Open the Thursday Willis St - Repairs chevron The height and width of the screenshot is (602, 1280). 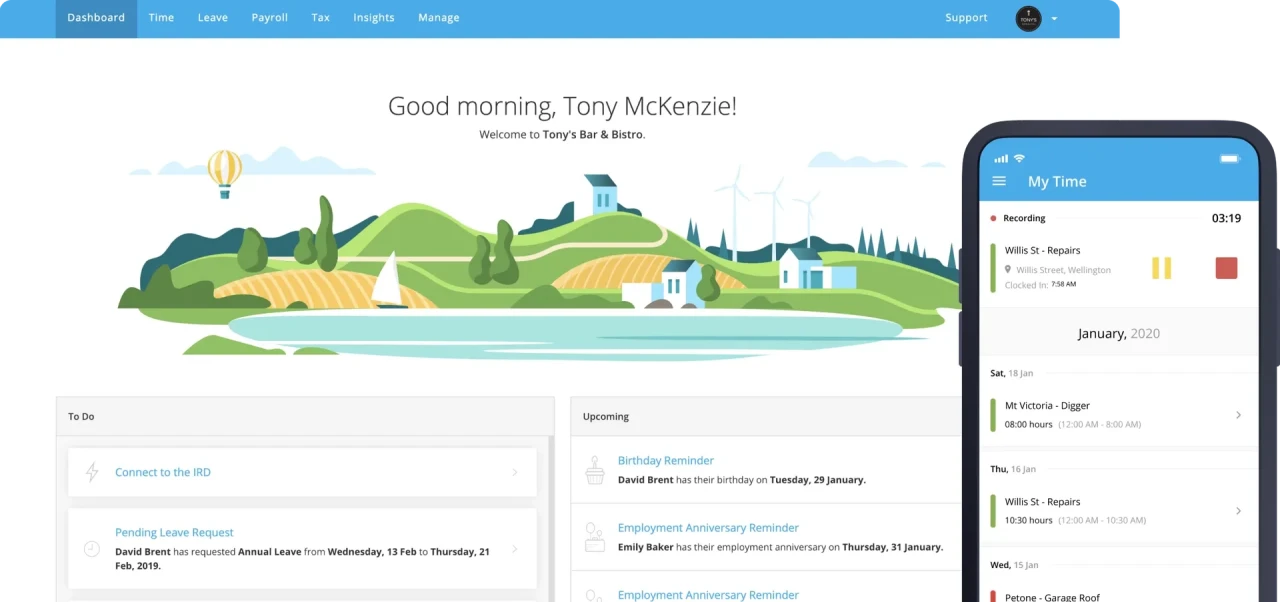click(x=1238, y=511)
